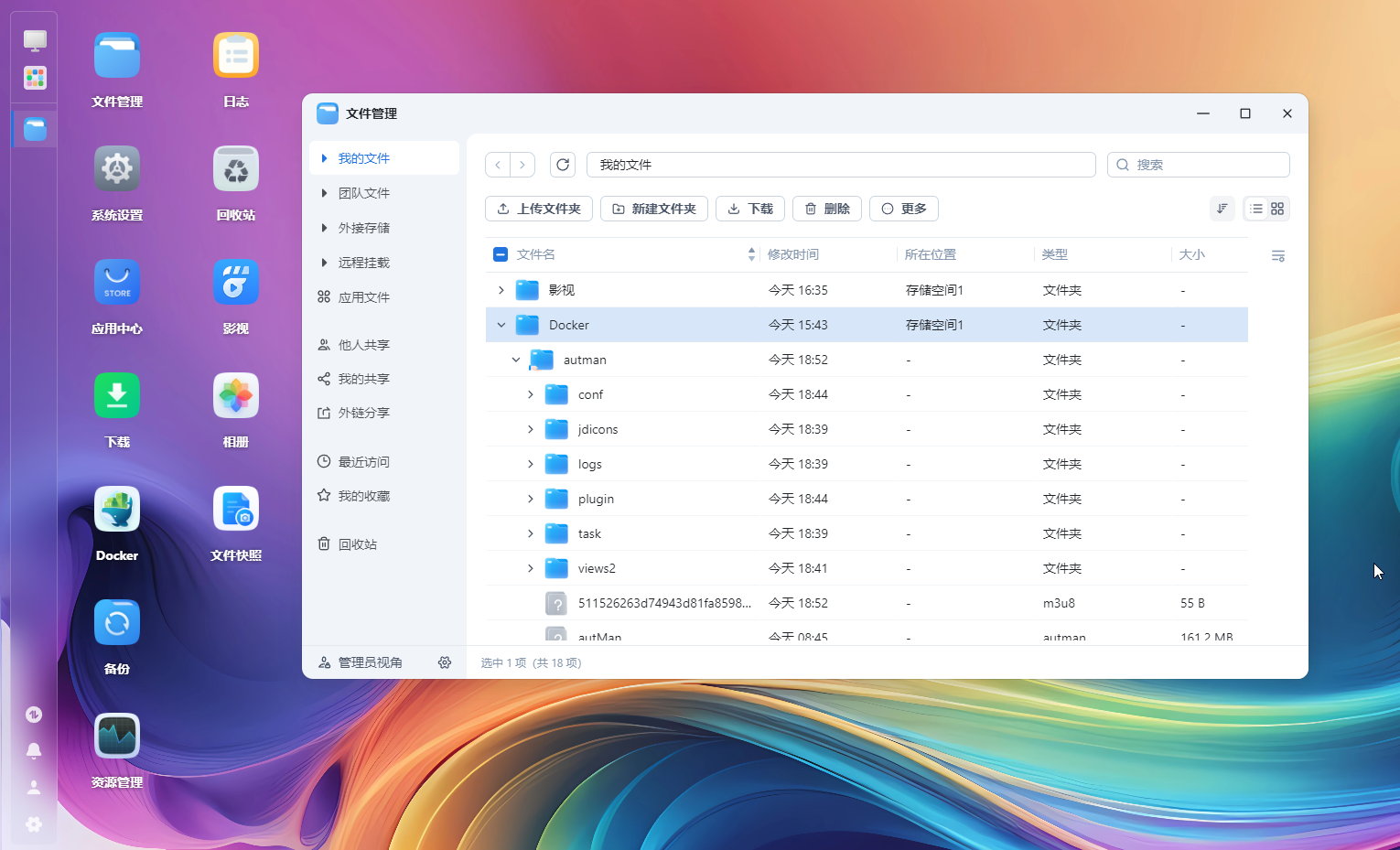Open the sort order icon in toolbar

tap(1222, 209)
